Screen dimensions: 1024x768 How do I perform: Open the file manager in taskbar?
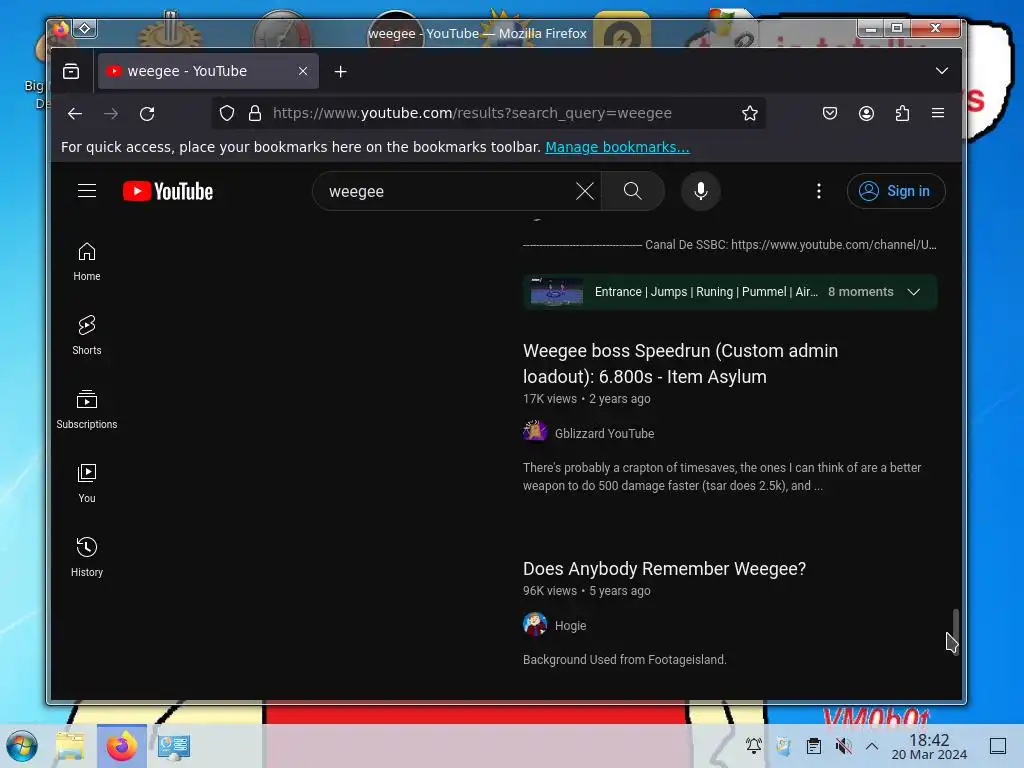point(70,746)
